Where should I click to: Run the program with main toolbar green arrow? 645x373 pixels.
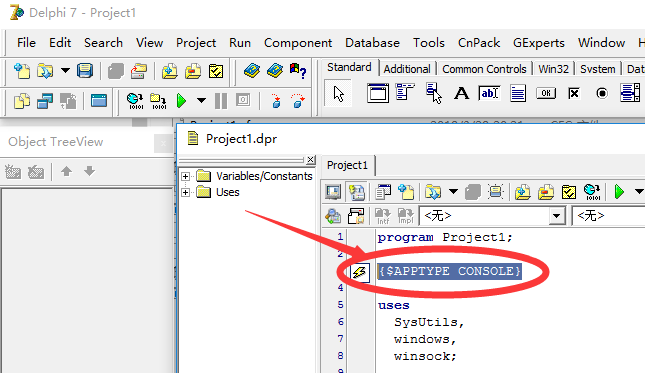pos(181,101)
